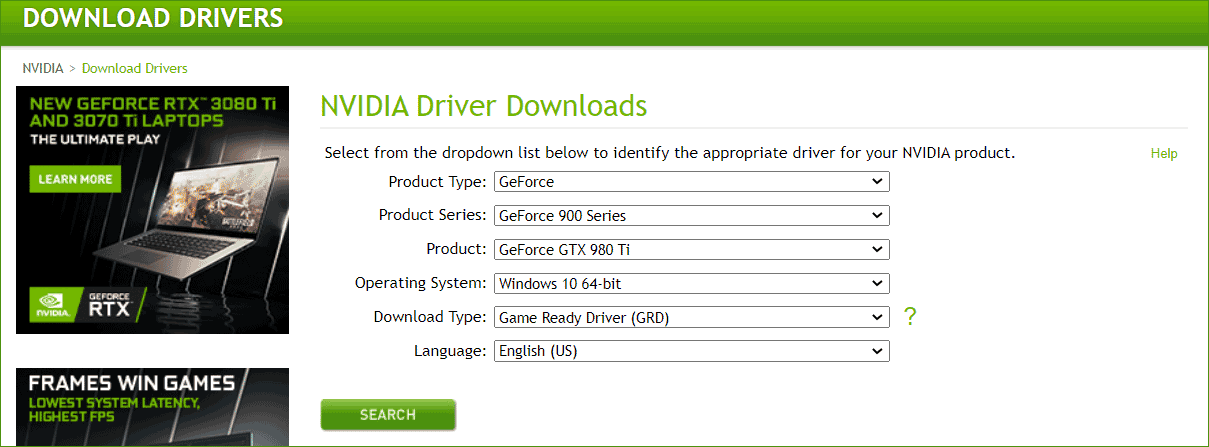Image resolution: width=1209 pixels, height=447 pixels.
Task: Click the 'Product Type:' label
Action: [x=438, y=182]
